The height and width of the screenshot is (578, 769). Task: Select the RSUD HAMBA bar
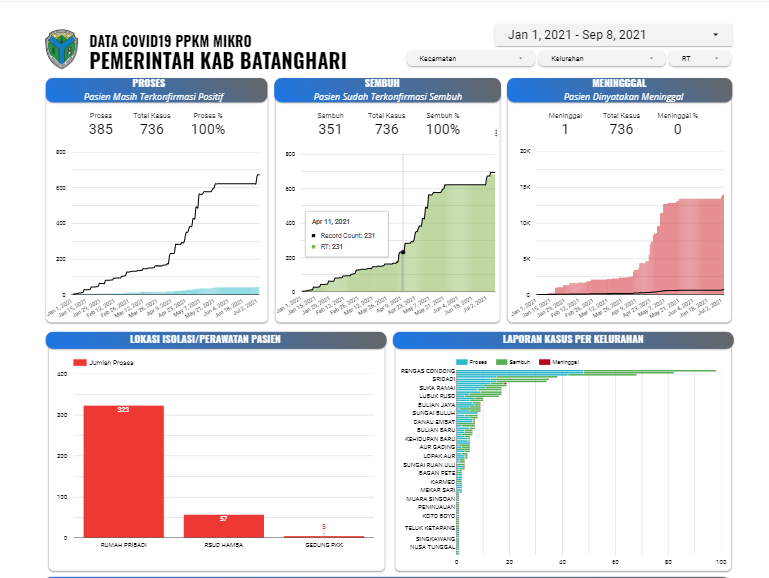223,526
